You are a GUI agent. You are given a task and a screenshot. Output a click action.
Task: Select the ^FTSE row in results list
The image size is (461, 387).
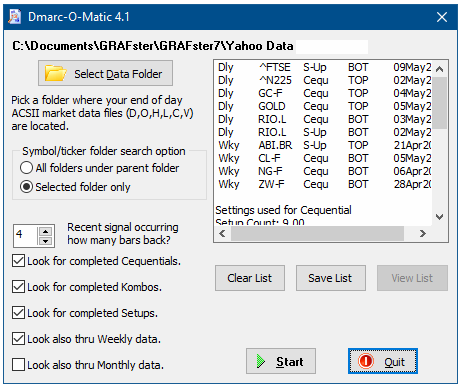(324, 67)
